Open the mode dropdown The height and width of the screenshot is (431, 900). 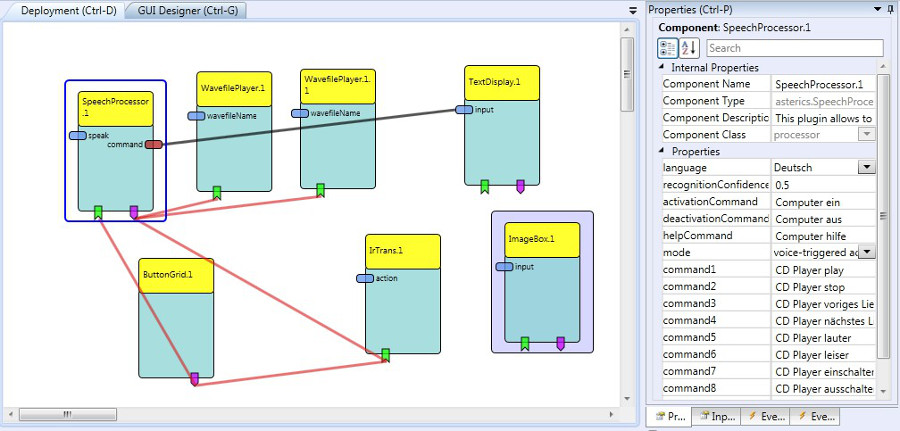pyautogui.click(x=866, y=253)
